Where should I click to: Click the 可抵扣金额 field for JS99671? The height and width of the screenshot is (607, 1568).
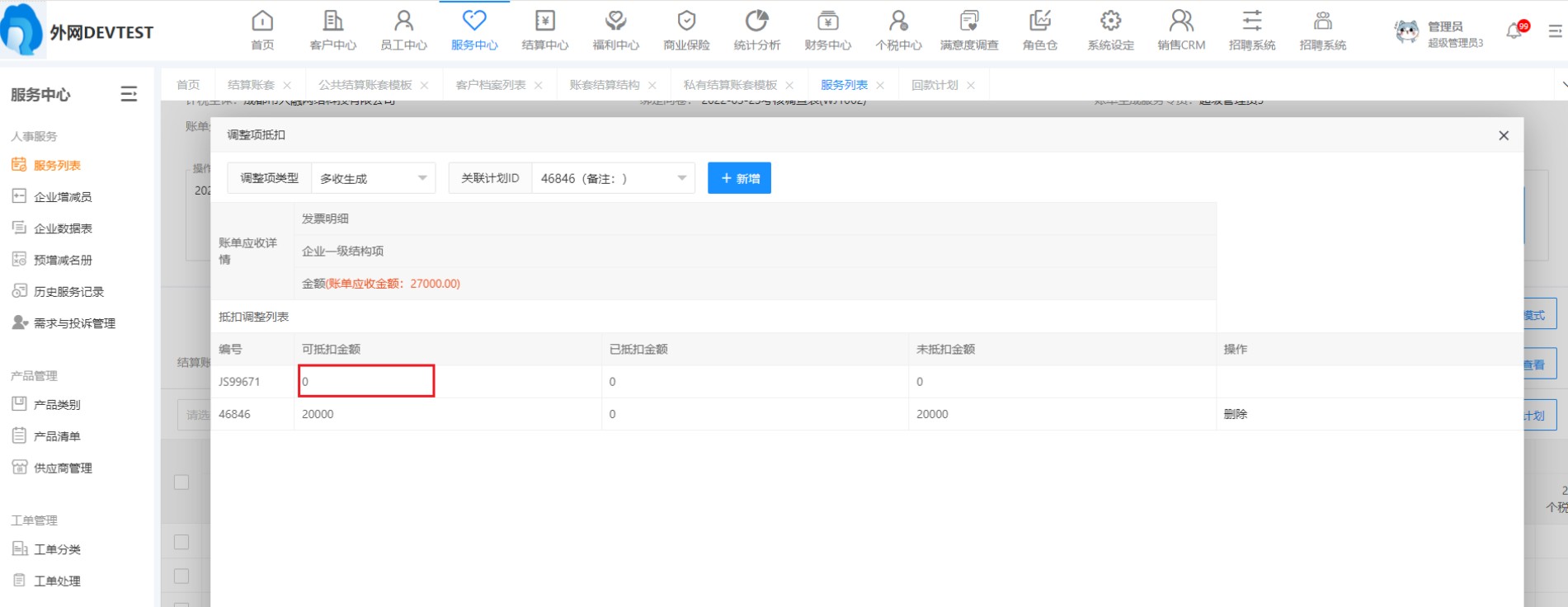(x=366, y=381)
